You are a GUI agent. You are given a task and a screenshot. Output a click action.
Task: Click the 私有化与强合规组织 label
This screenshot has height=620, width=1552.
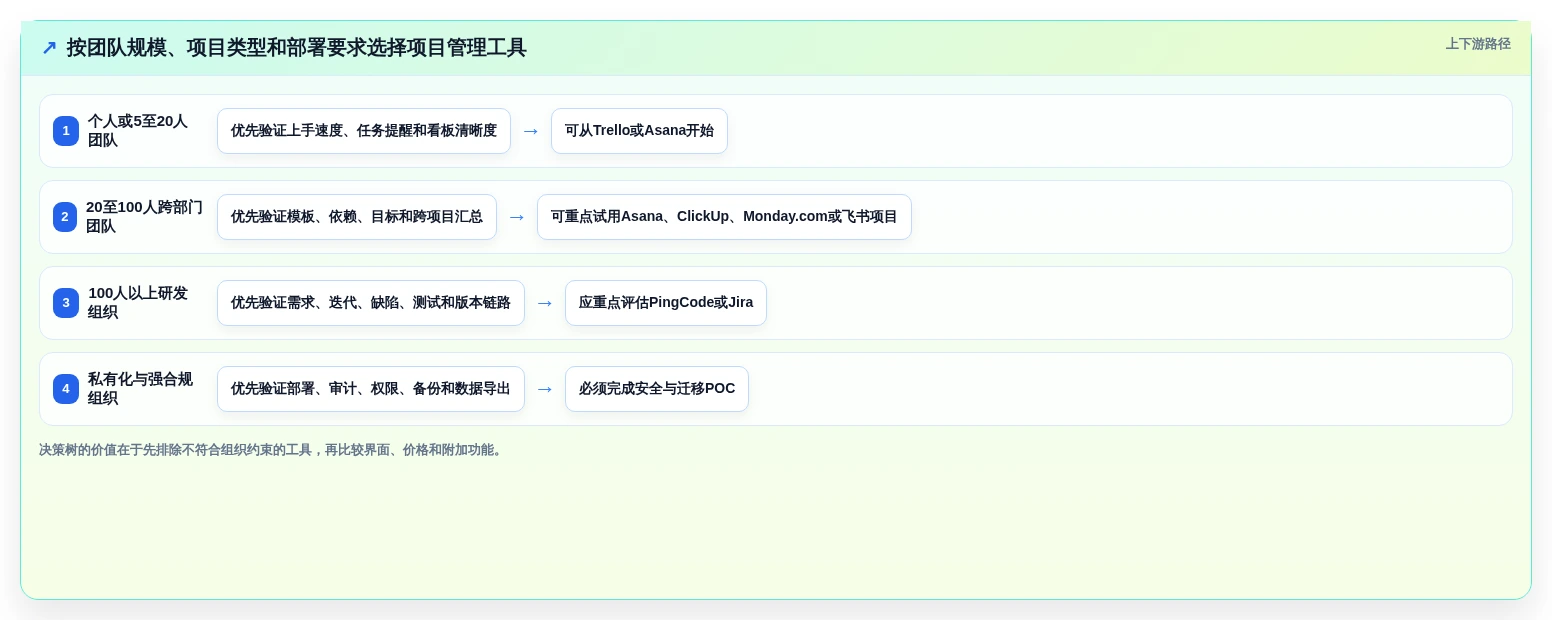click(140, 389)
